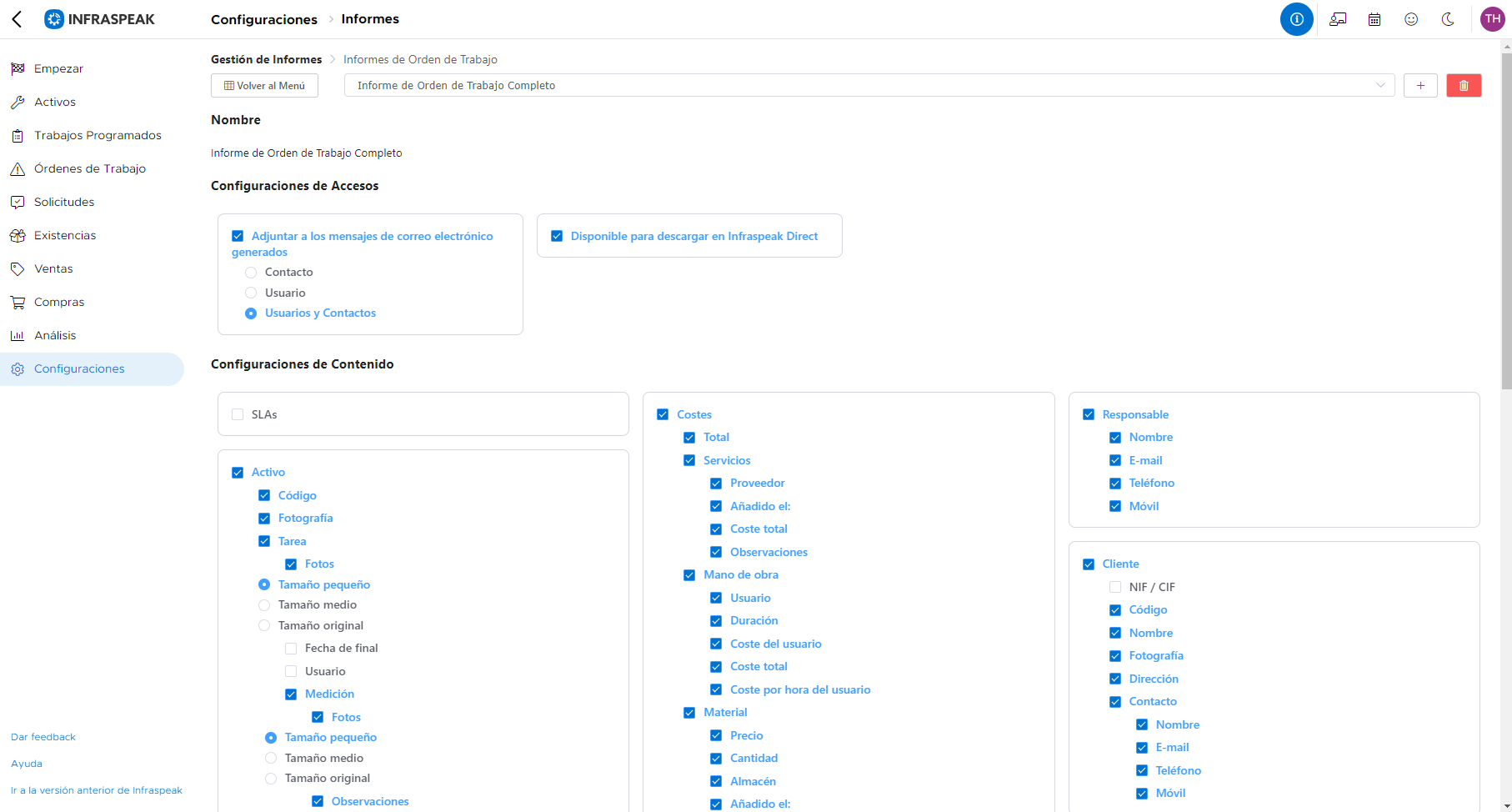This screenshot has height=812, width=1512.
Task: Click Ir a la versión anterior link
Action: click(97, 790)
